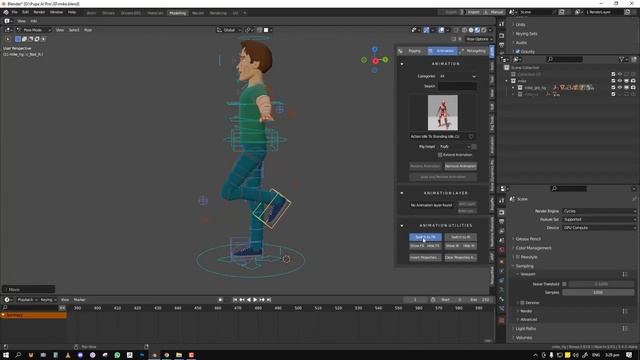The image size is (640, 360).
Task: Play the animation in timeline
Action: click(x=255, y=300)
